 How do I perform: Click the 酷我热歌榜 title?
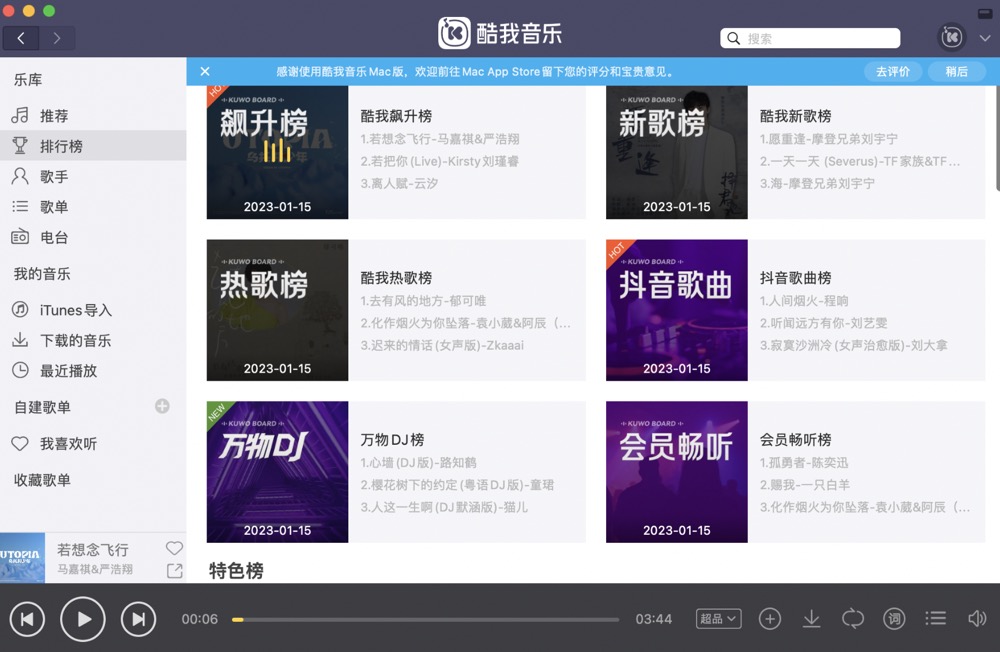(396, 278)
